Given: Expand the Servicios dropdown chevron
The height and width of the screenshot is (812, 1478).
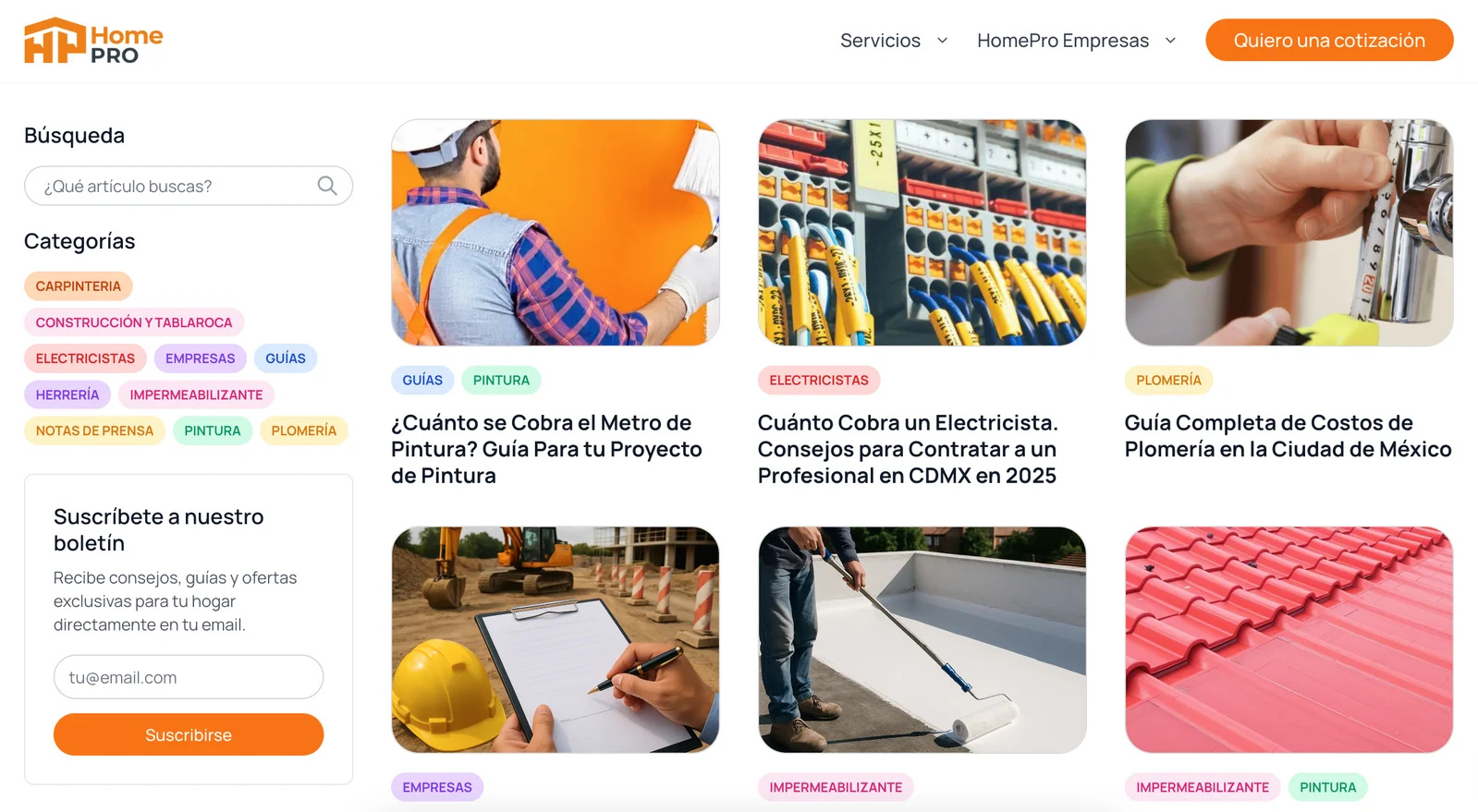Looking at the screenshot, I should click(942, 41).
